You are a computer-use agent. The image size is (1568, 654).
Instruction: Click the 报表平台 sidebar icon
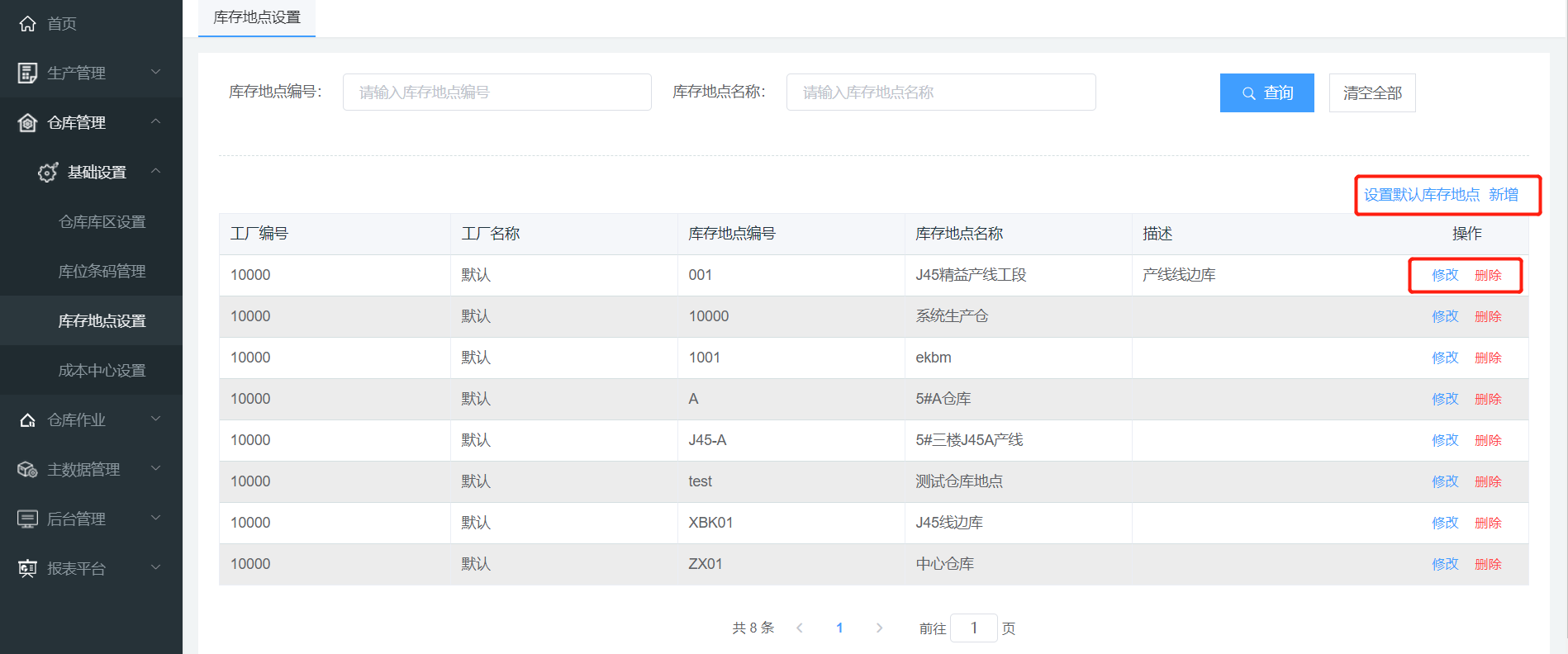point(27,569)
